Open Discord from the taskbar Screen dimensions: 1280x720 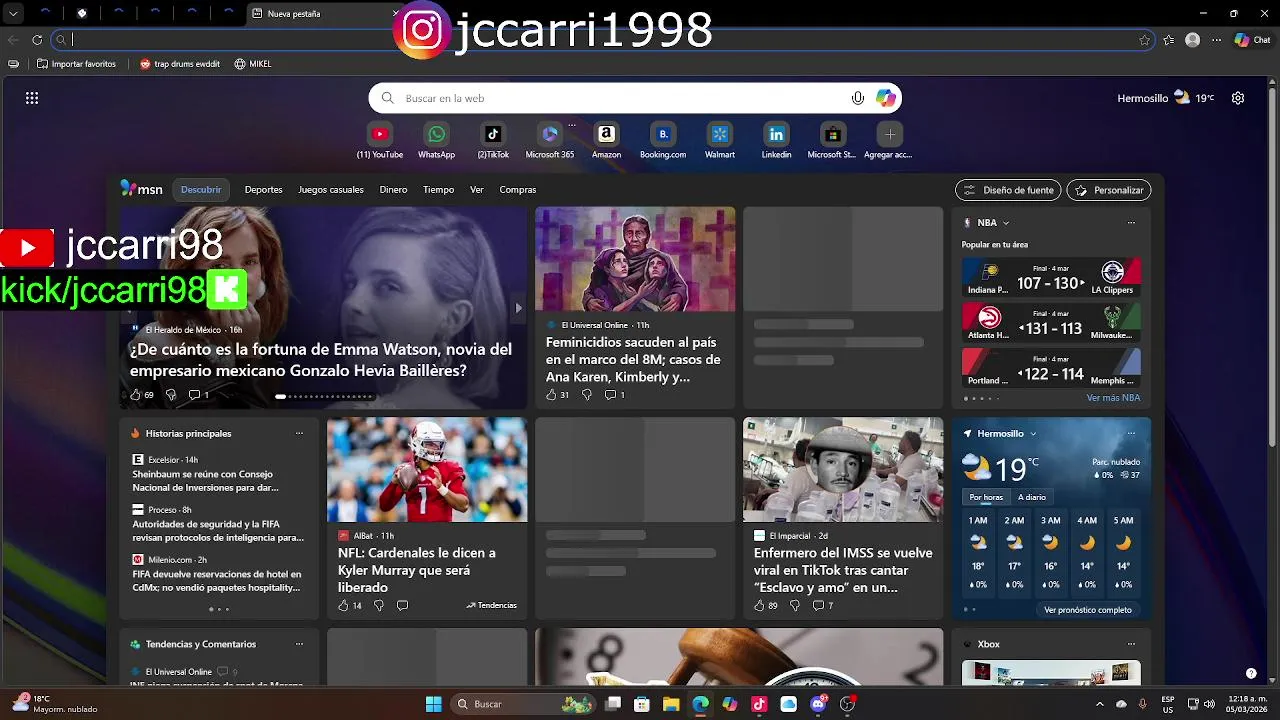(x=818, y=704)
